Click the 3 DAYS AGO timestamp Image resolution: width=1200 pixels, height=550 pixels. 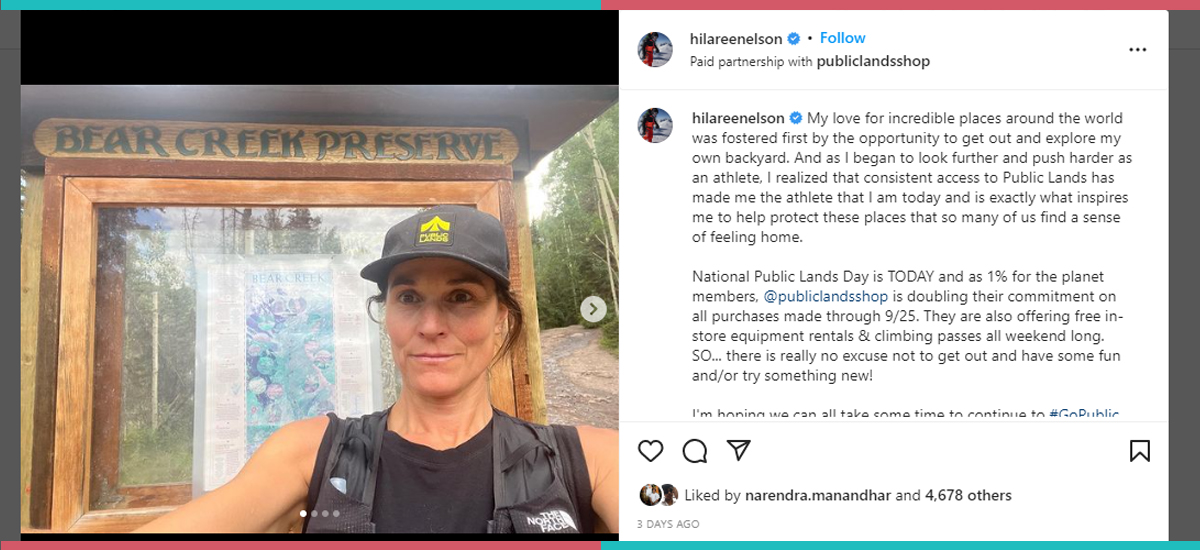coord(669,524)
